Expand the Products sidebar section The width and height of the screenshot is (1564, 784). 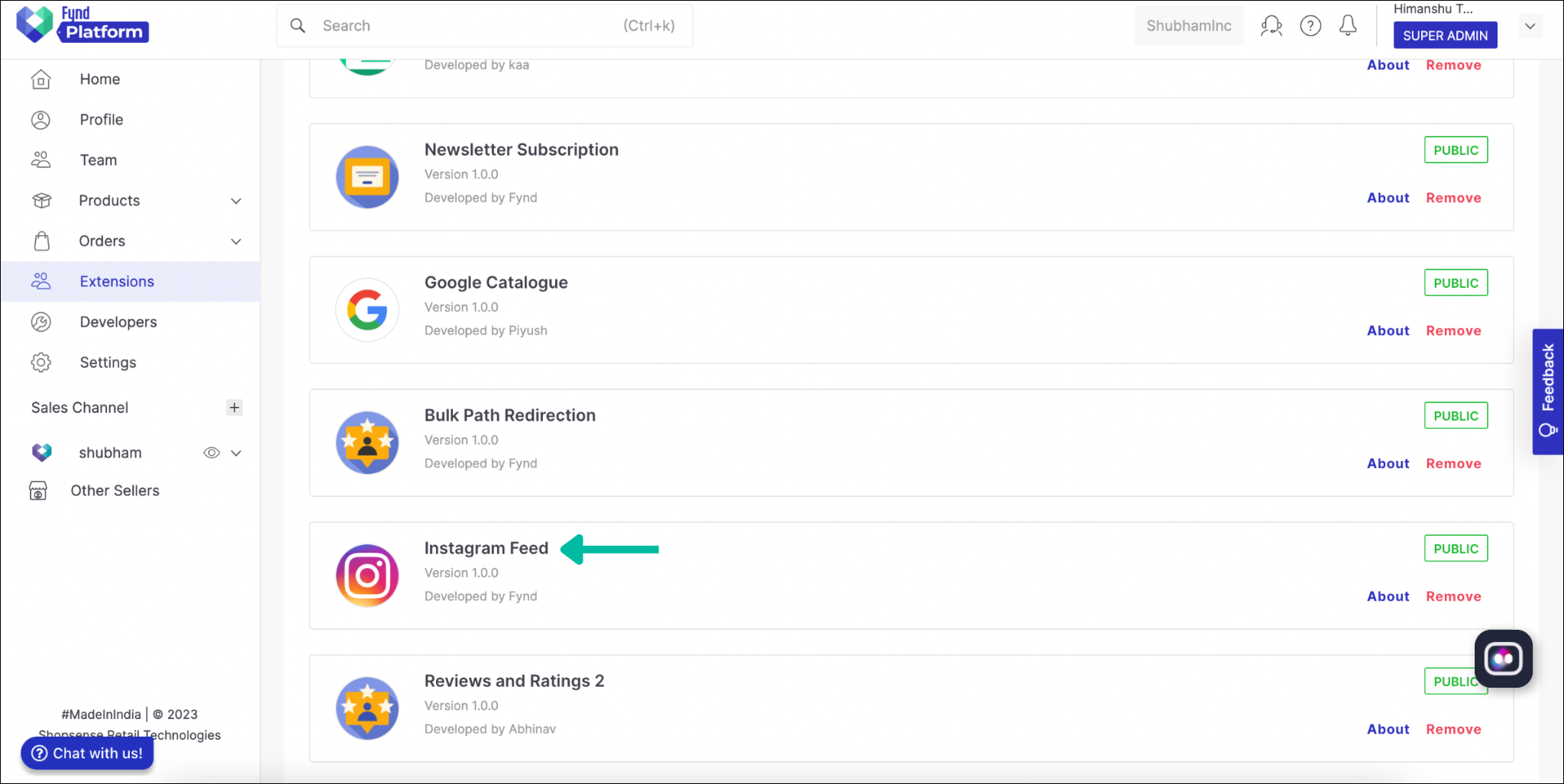(x=236, y=201)
